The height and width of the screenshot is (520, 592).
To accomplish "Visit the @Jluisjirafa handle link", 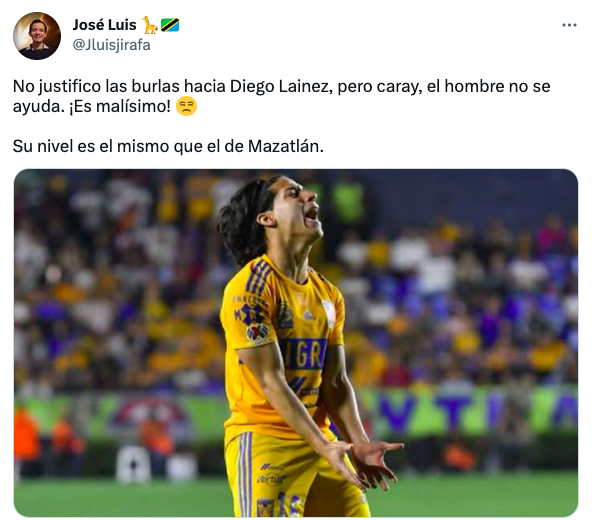I will [x=111, y=45].
